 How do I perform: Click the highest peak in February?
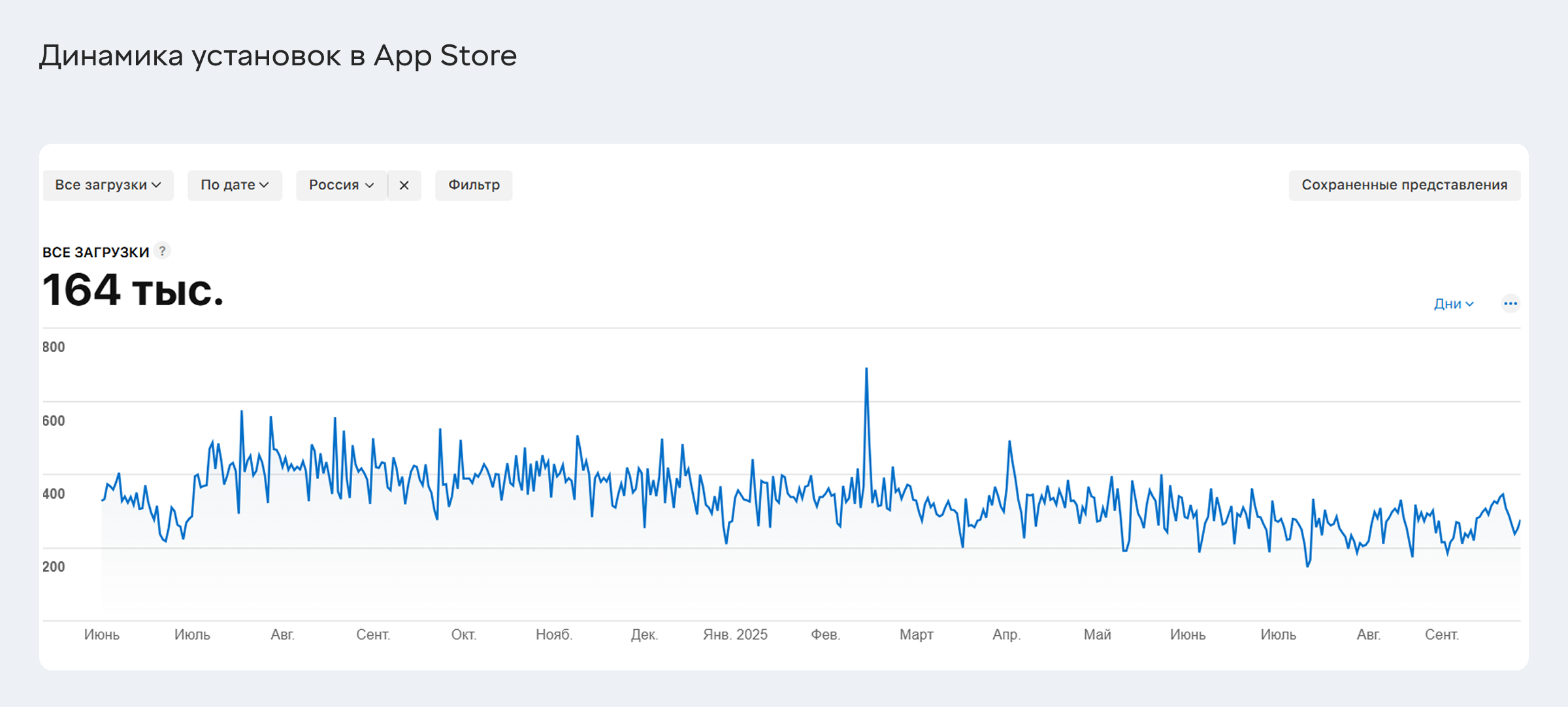click(x=866, y=370)
